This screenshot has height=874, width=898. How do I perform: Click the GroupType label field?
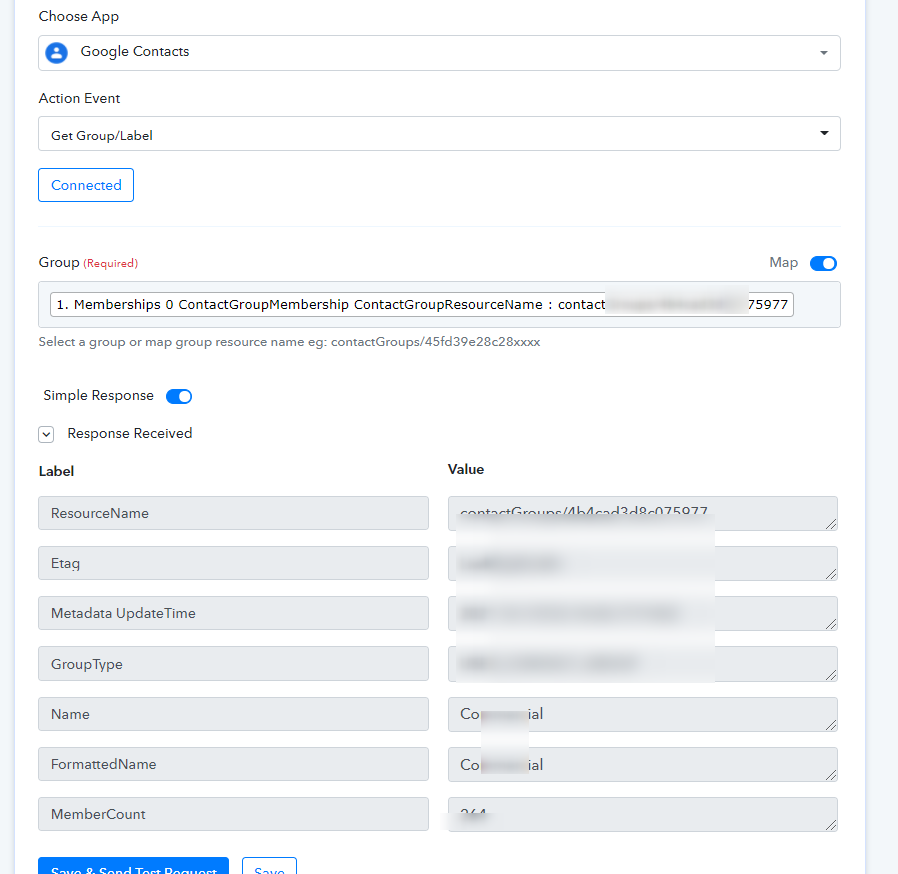(233, 664)
